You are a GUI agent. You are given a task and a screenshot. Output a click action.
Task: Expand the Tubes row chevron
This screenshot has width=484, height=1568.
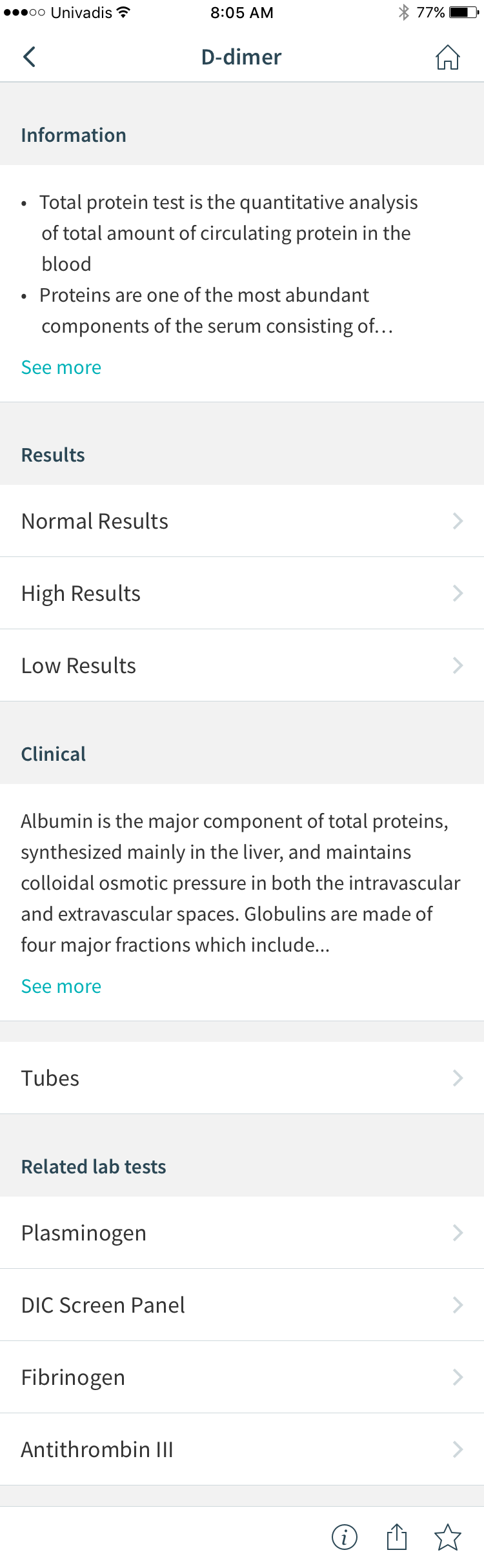[458, 1078]
